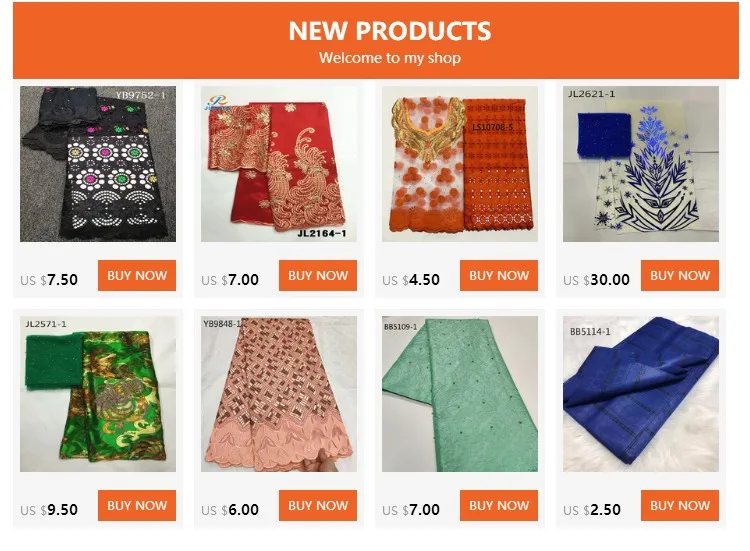Viewport: 750px width, 551px height.
Task: Open the mint green BB5109-1 fabric photo
Action: pos(460,394)
